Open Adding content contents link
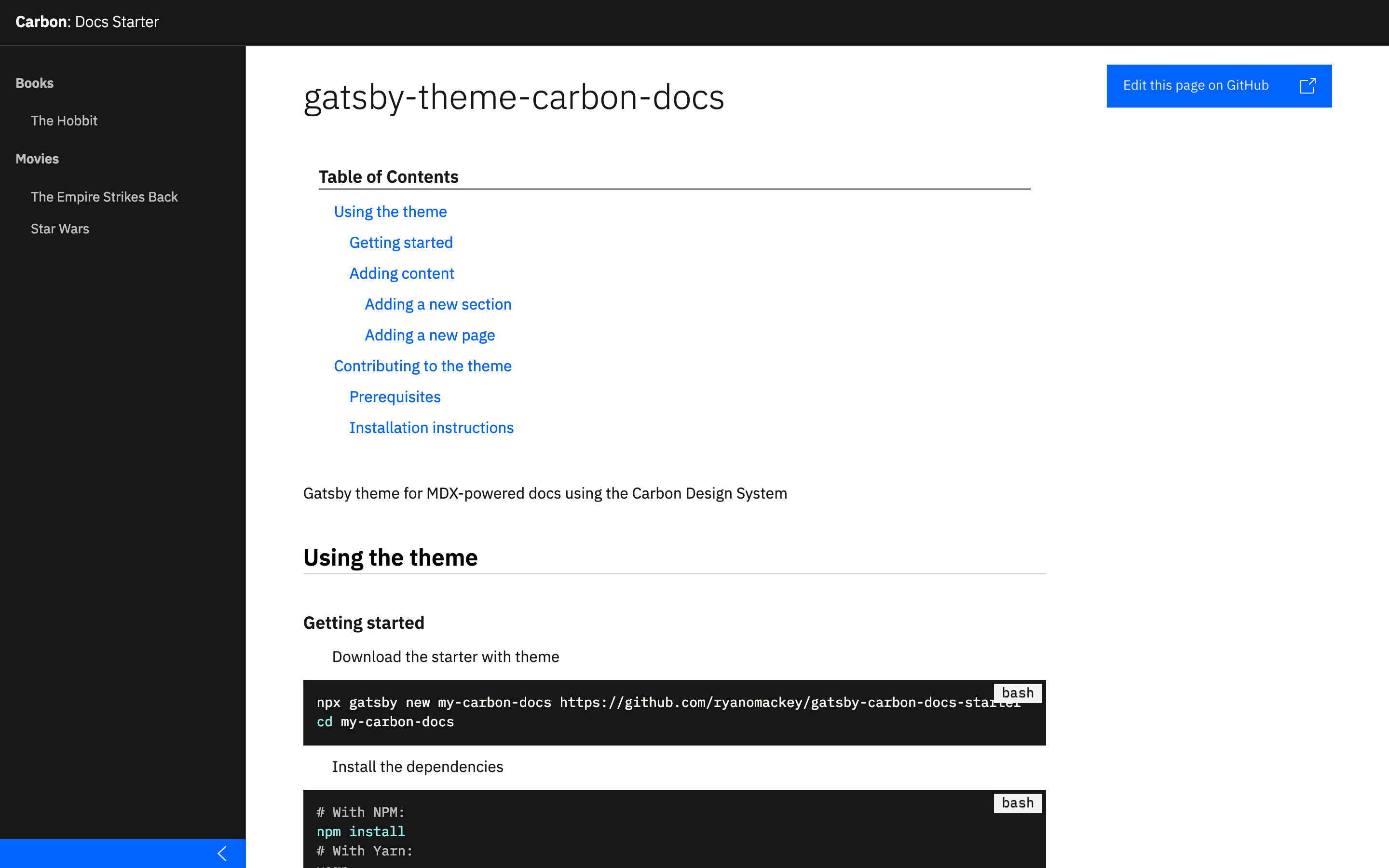 (401, 274)
